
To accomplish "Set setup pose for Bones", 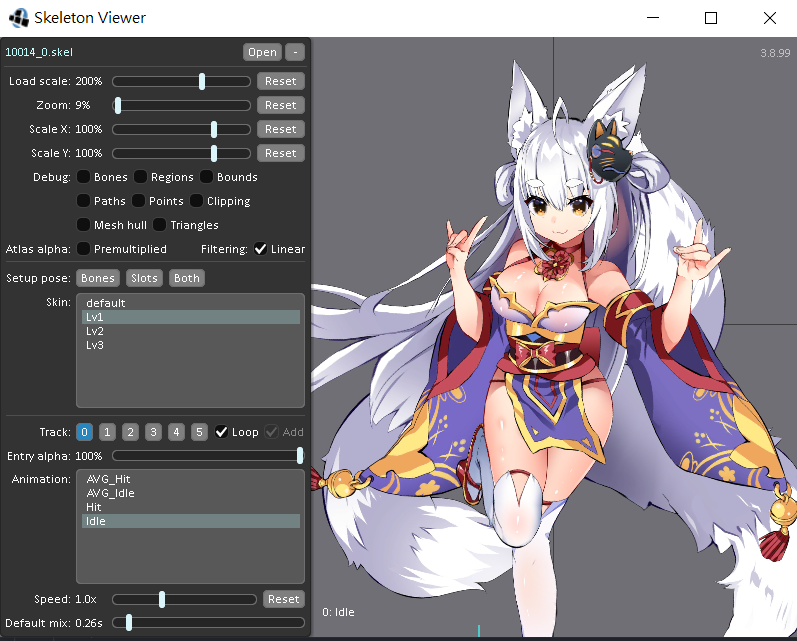I will point(98,278).
